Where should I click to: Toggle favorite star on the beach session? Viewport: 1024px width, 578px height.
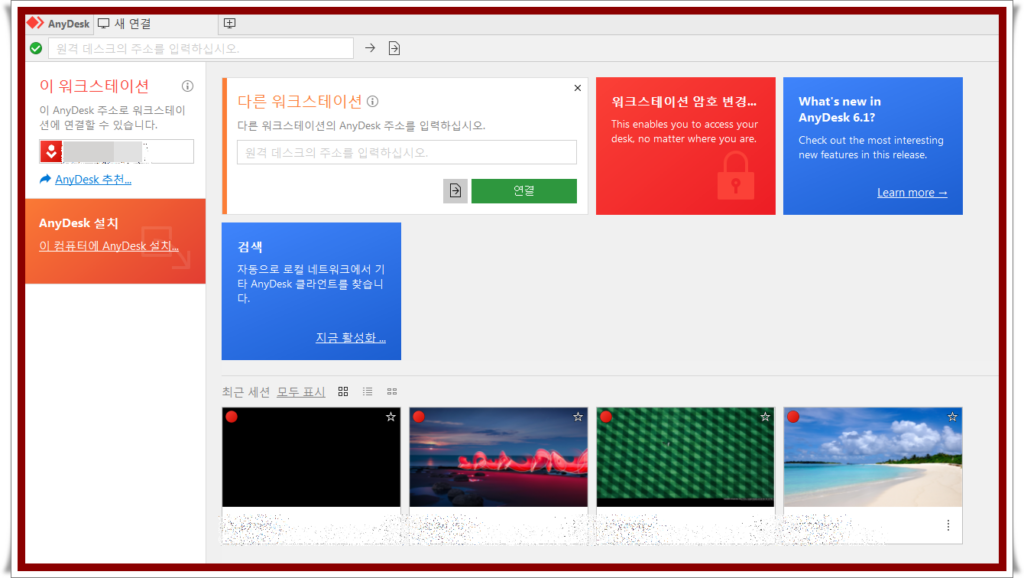[952, 417]
